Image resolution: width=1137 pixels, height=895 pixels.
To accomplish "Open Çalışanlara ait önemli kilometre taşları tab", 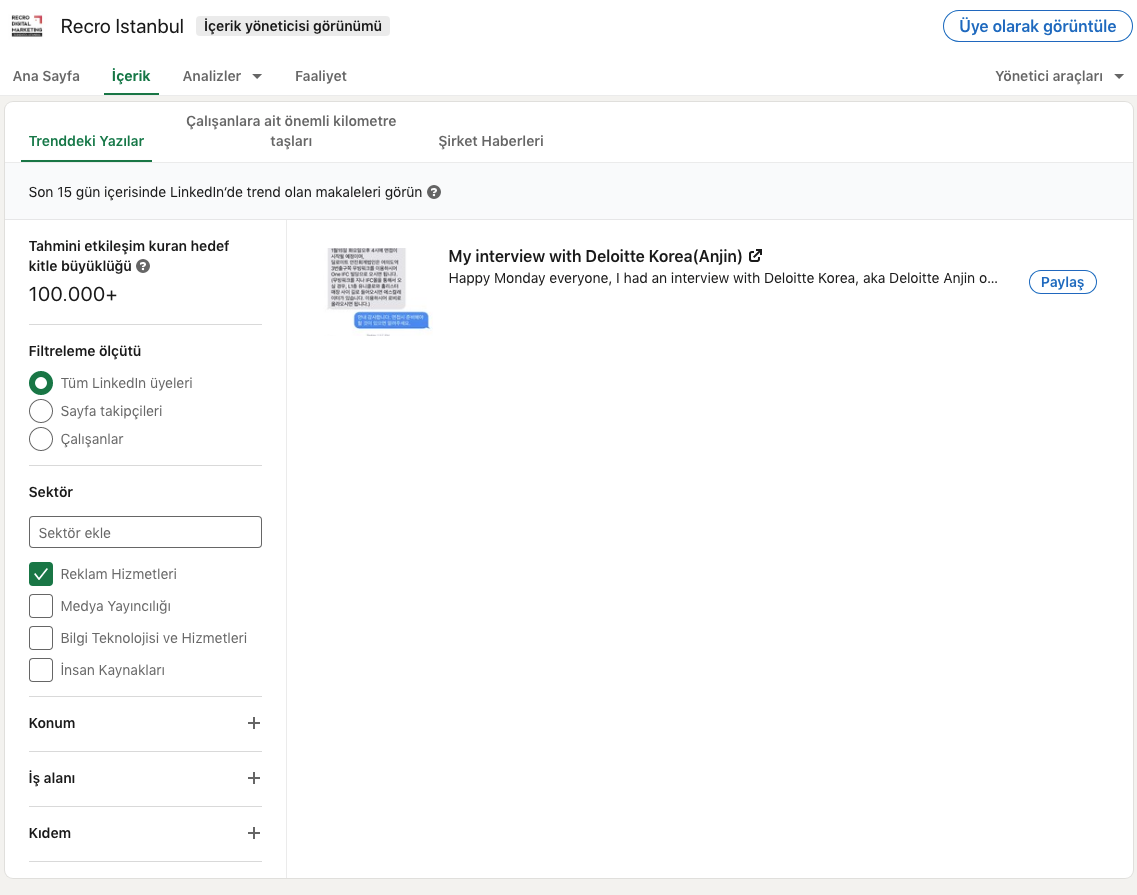I will [x=291, y=131].
